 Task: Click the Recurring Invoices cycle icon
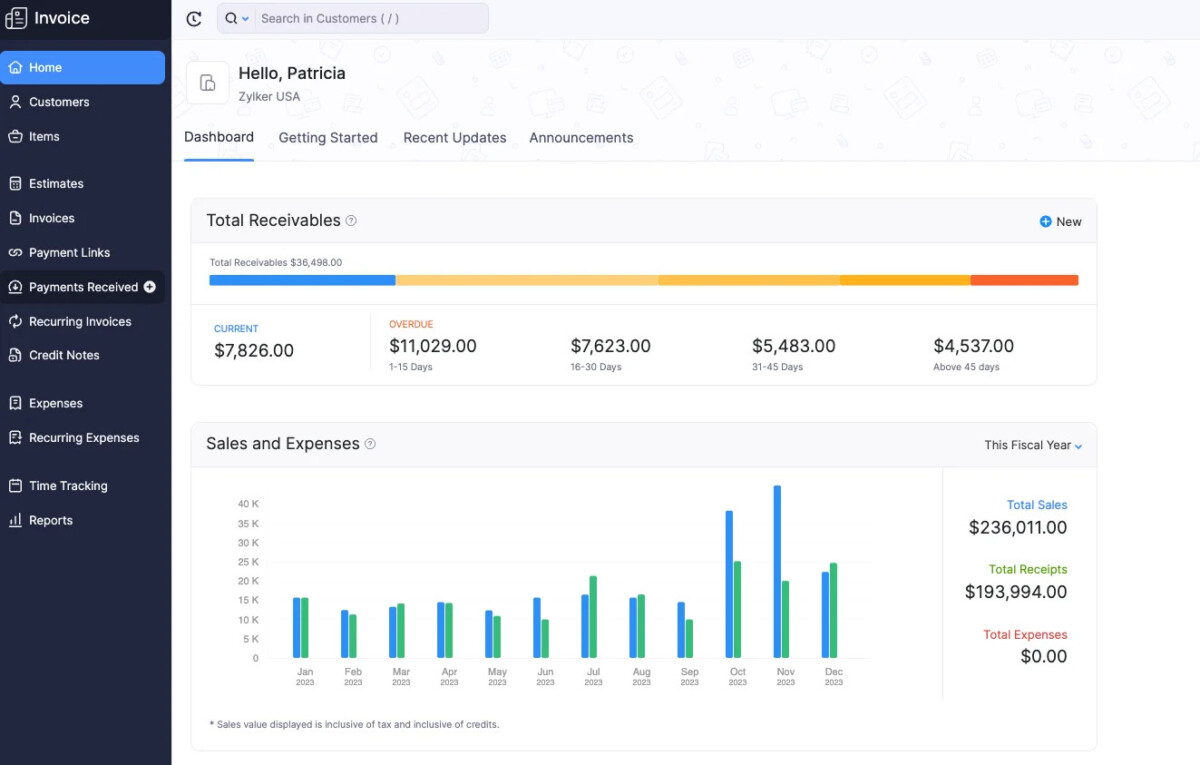pos(15,322)
